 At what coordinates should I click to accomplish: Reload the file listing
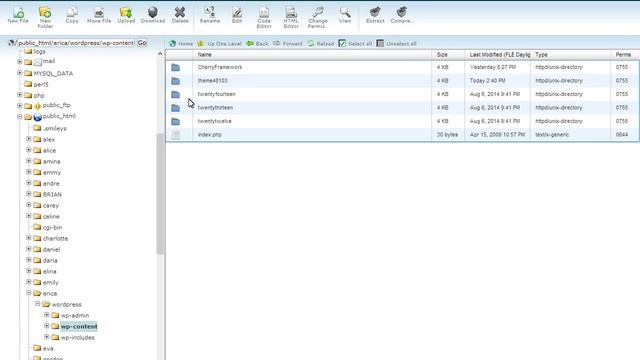point(320,44)
